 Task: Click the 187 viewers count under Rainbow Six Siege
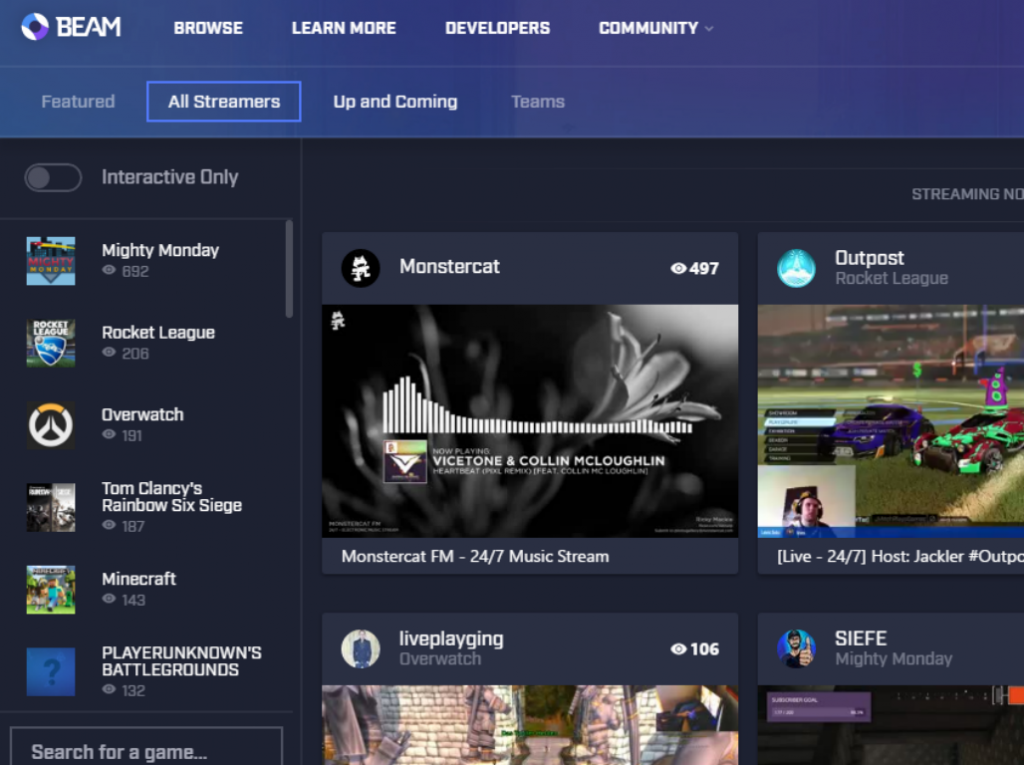[x=133, y=526]
